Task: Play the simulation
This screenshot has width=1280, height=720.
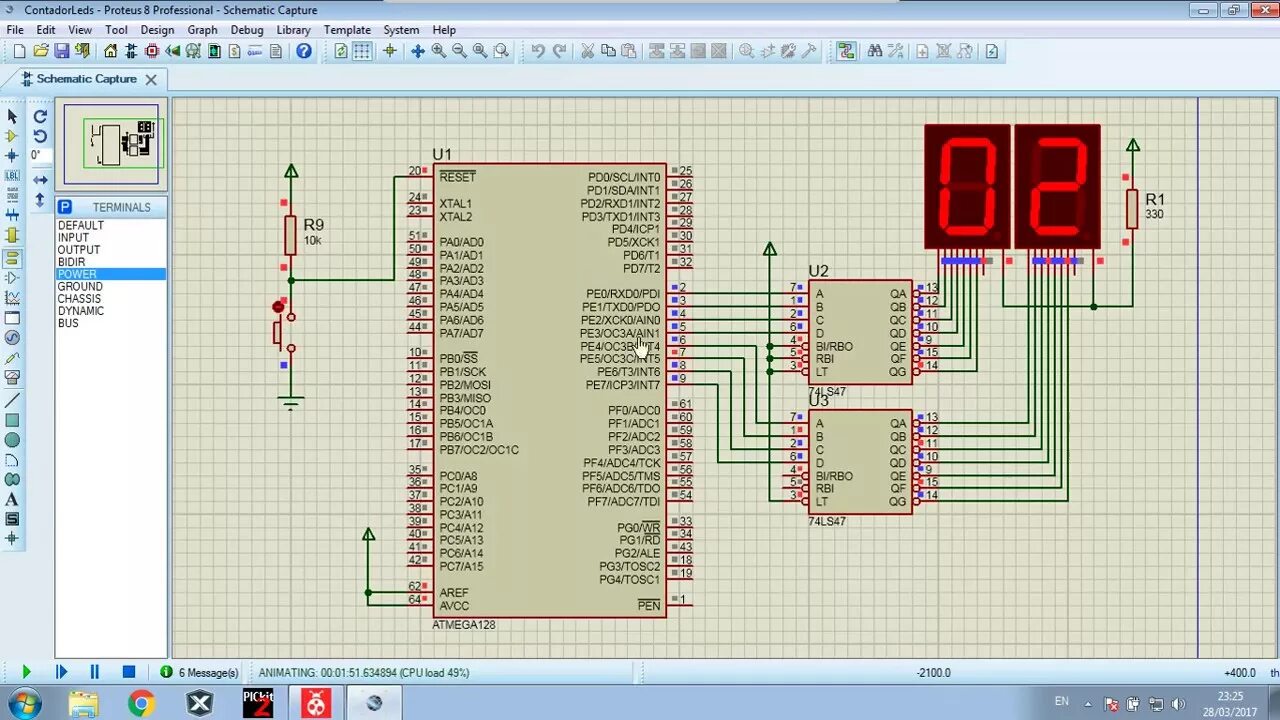Action: 27,673
